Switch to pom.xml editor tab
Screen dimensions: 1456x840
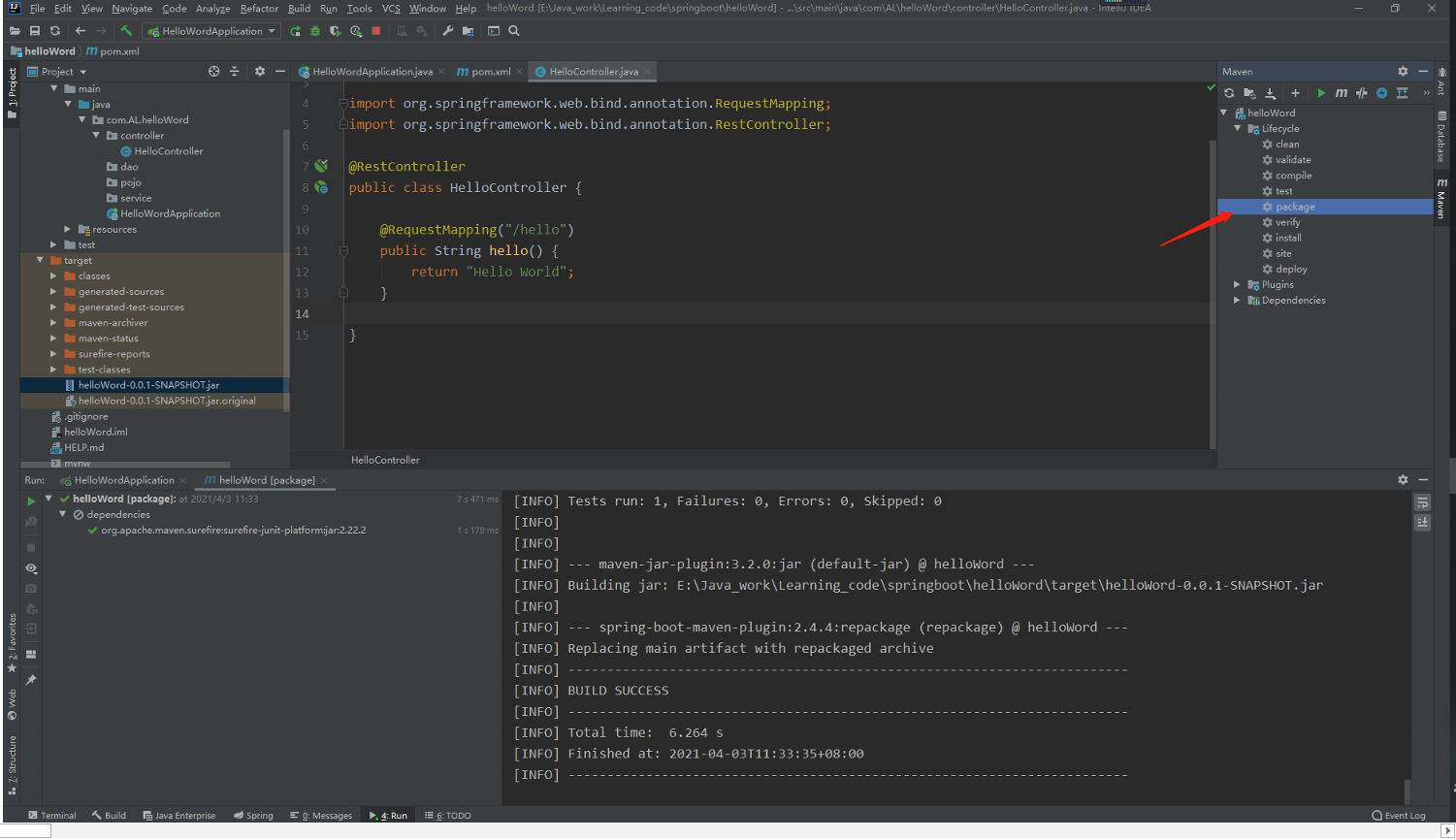pos(490,72)
